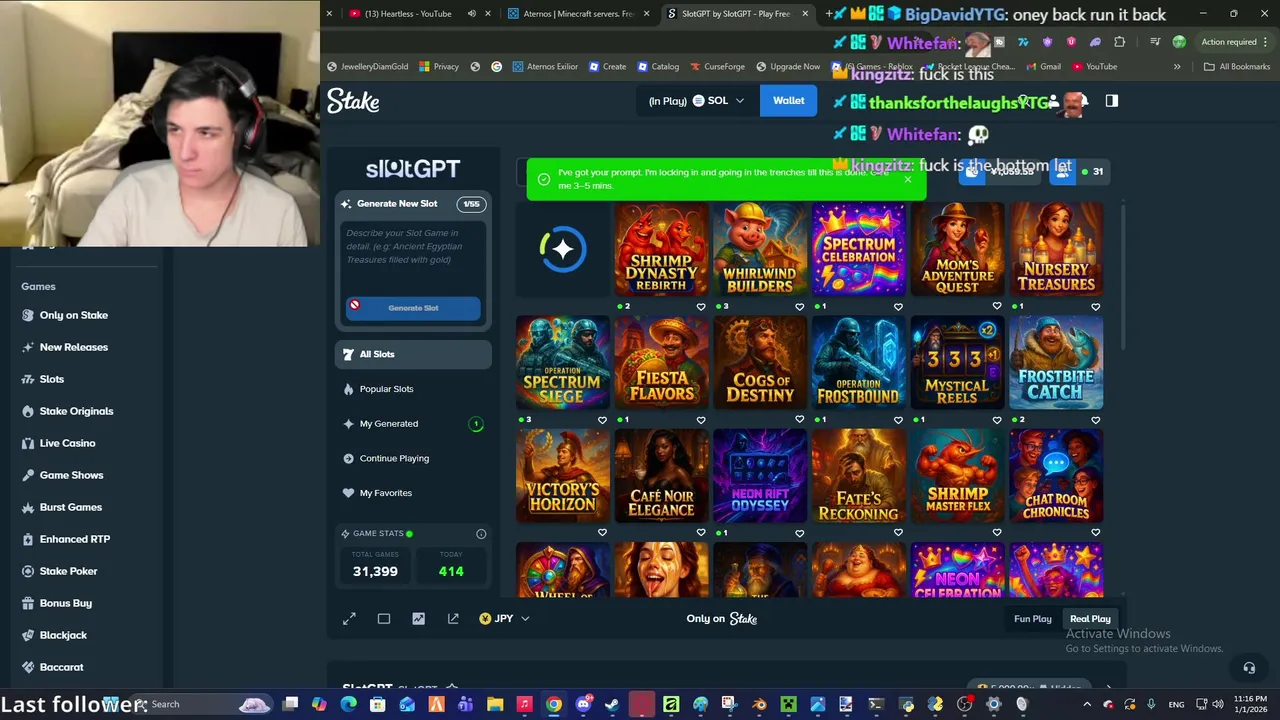1280x720 pixels.
Task: Favorite the Whirlwind Builders slot
Action: (799, 307)
